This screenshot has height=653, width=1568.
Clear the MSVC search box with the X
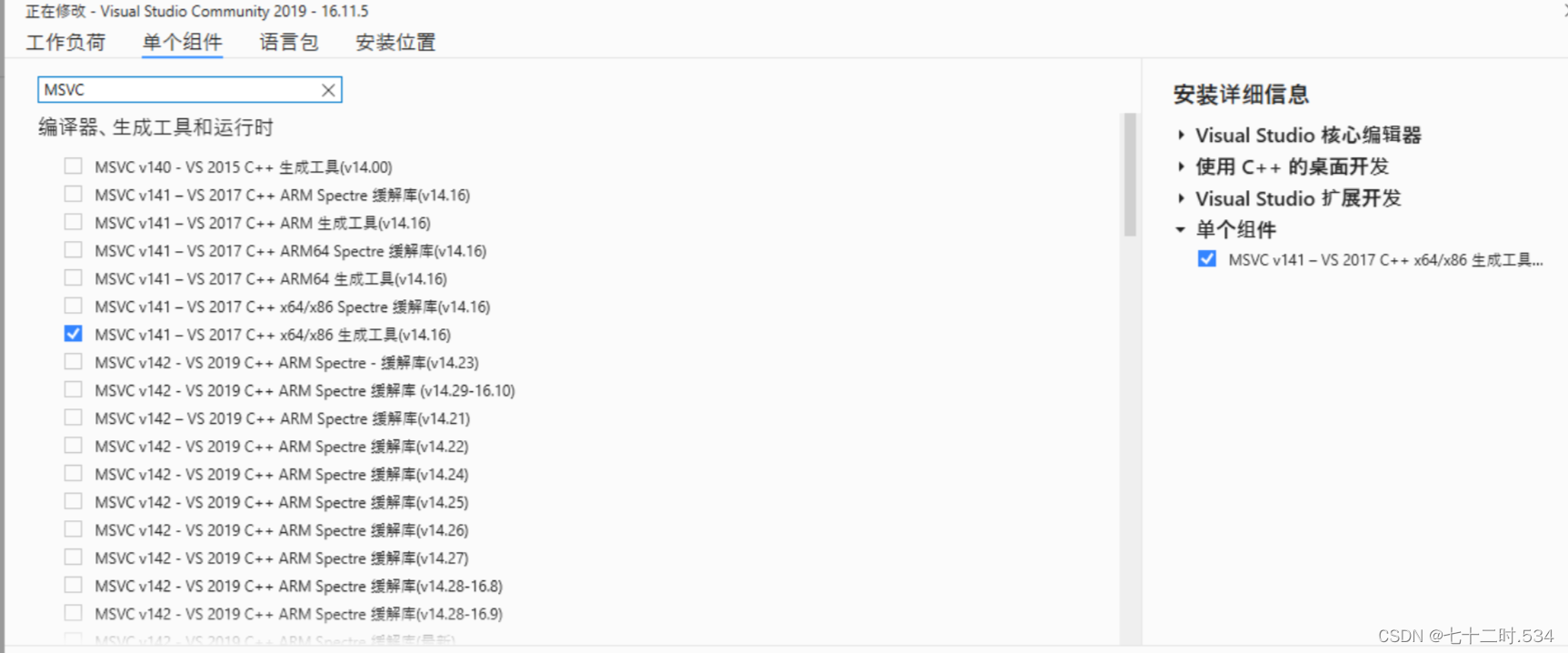327,89
